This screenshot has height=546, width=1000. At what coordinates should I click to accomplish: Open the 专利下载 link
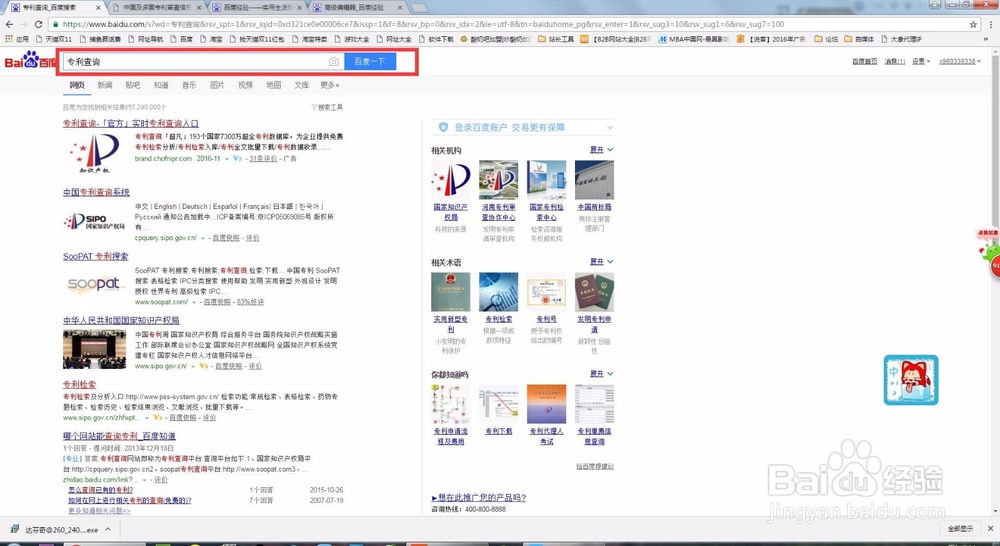click(498, 431)
